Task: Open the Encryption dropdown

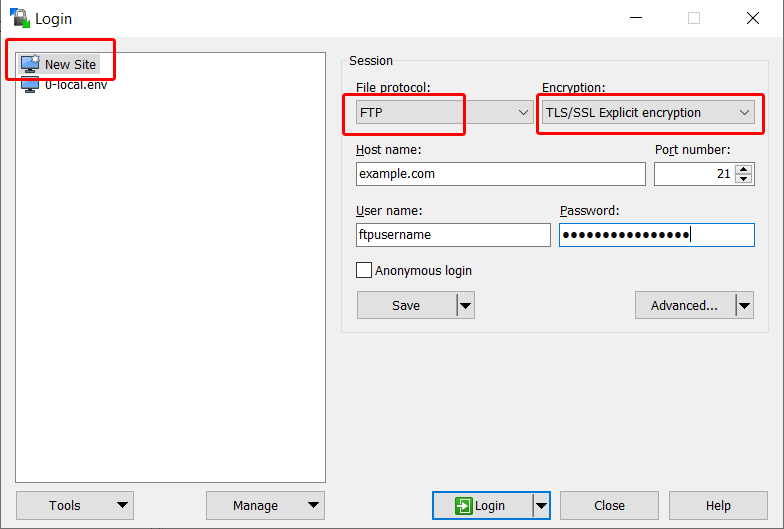Action: 648,112
